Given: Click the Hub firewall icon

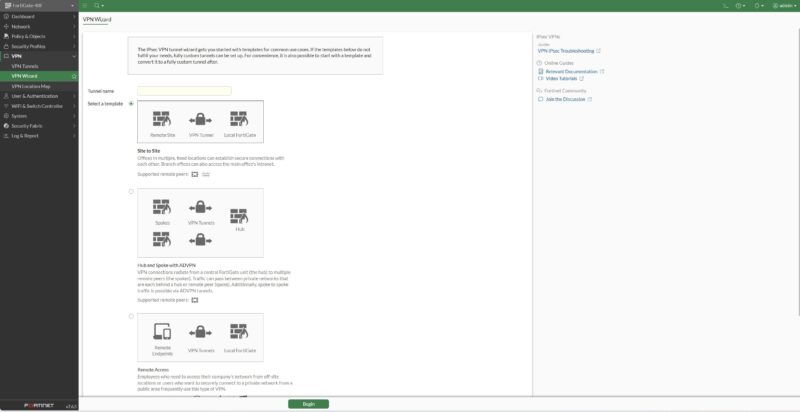Looking at the screenshot, I should coord(239,216).
